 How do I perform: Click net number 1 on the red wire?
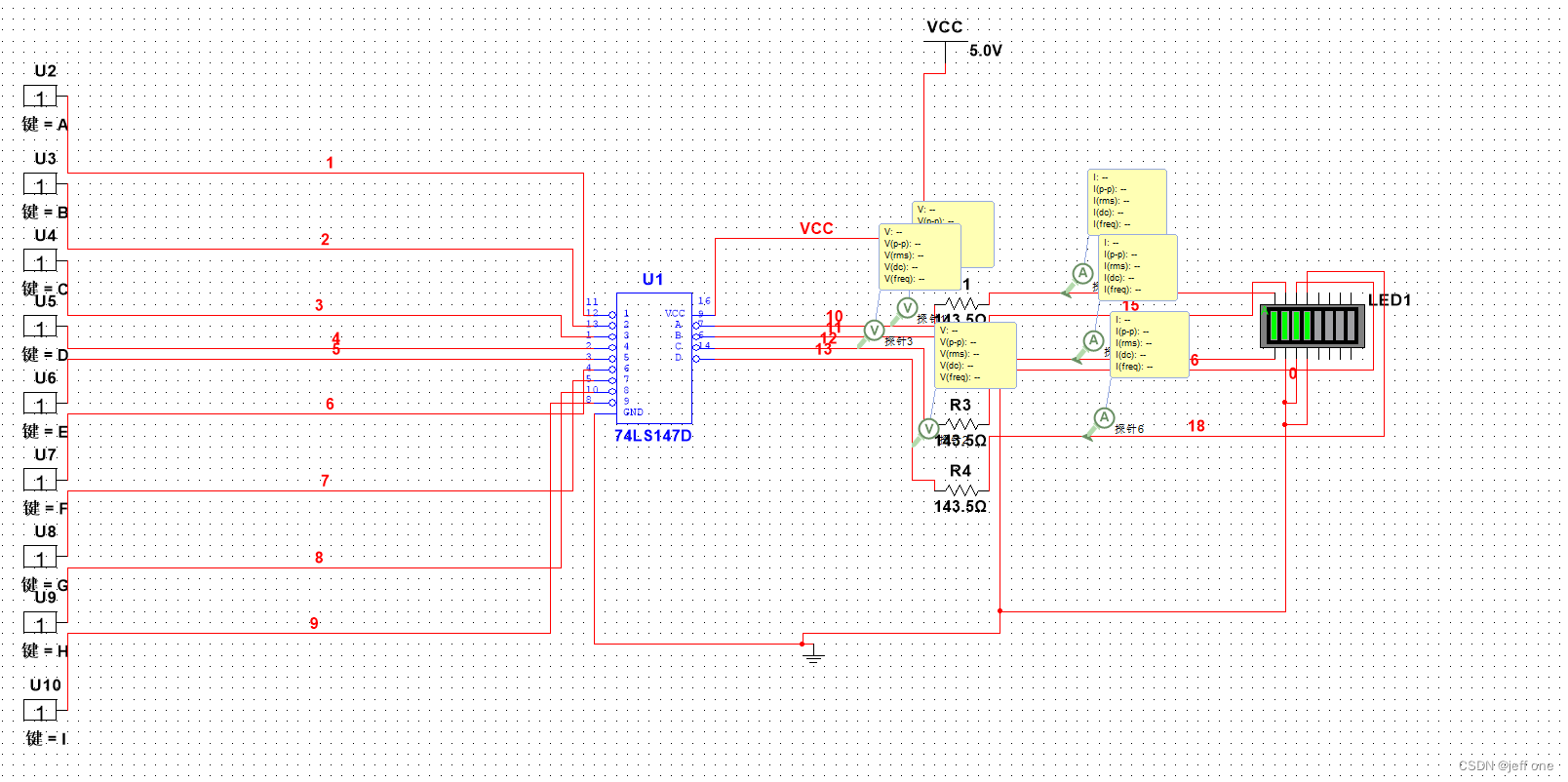[x=330, y=163]
